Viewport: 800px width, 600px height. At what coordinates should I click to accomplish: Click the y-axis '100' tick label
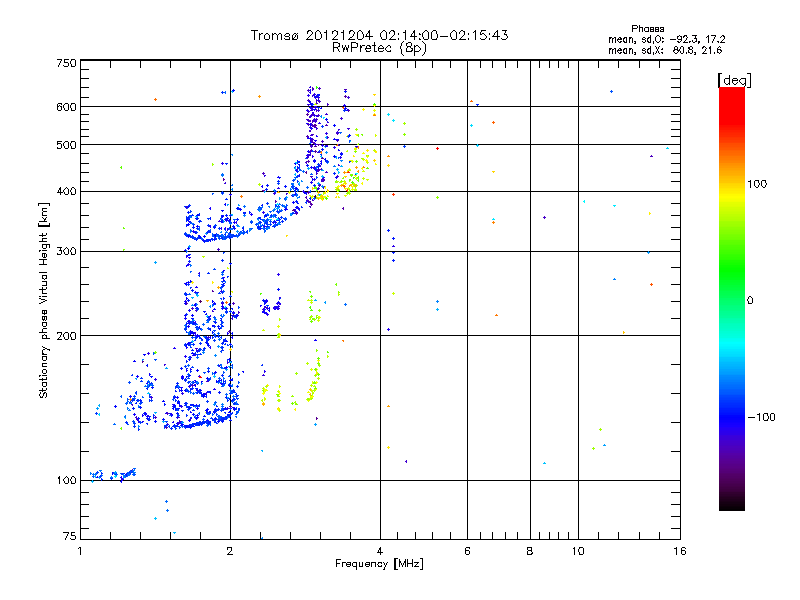click(x=66, y=481)
